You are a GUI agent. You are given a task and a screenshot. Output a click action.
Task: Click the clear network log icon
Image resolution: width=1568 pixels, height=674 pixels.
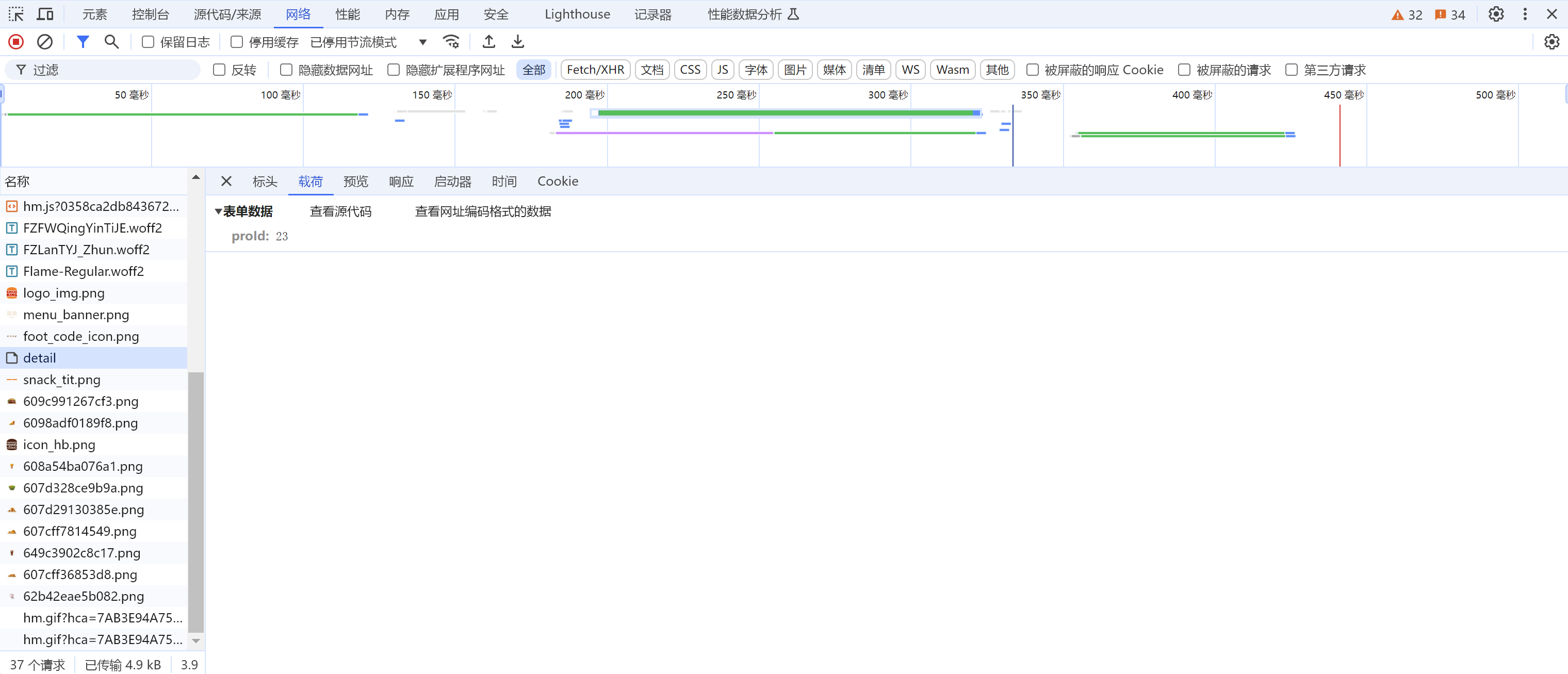pyautogui.click(x=44, y=42)
